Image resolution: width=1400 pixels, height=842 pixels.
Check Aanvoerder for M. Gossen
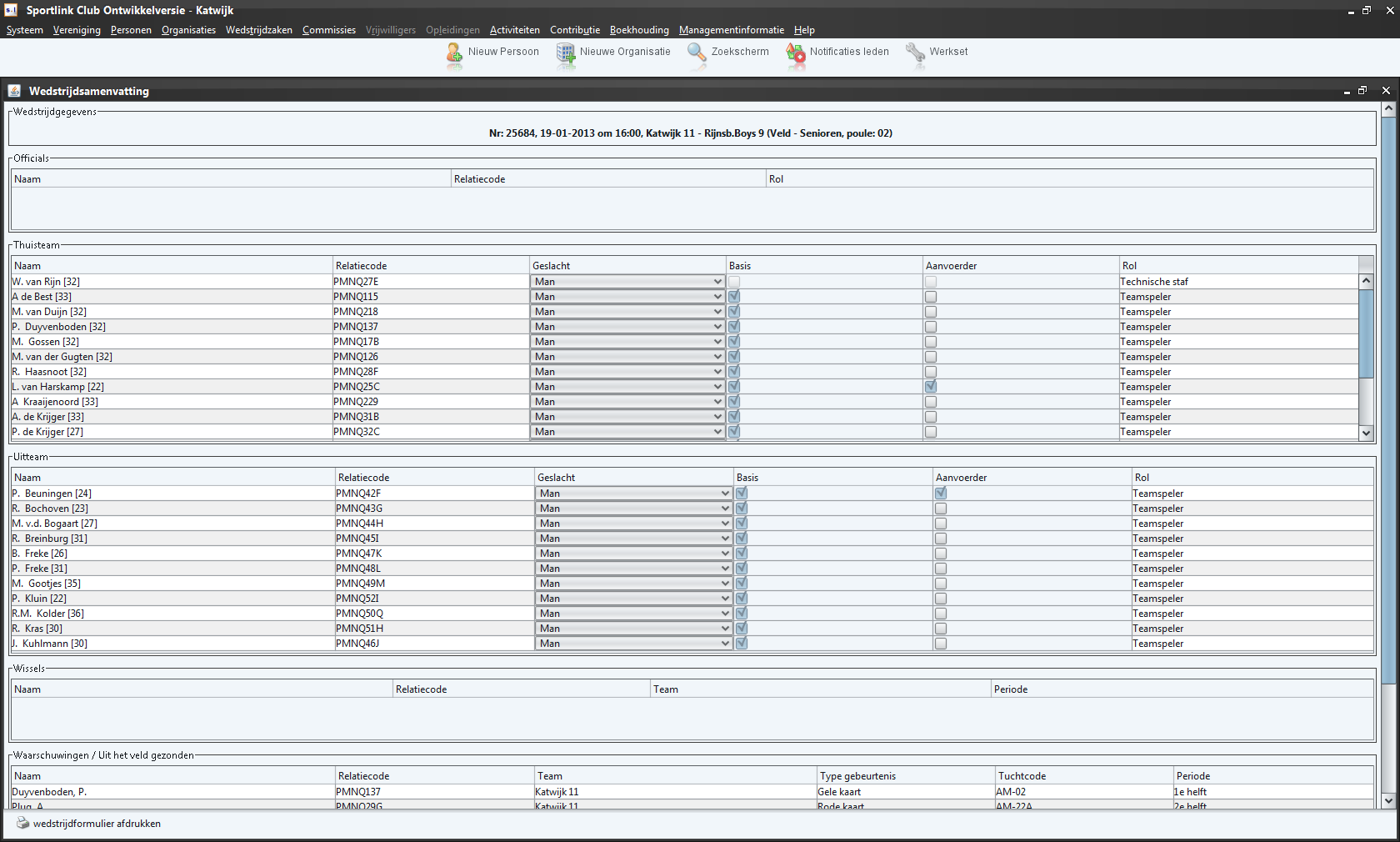pyautogui.click(x=931, y=342)
